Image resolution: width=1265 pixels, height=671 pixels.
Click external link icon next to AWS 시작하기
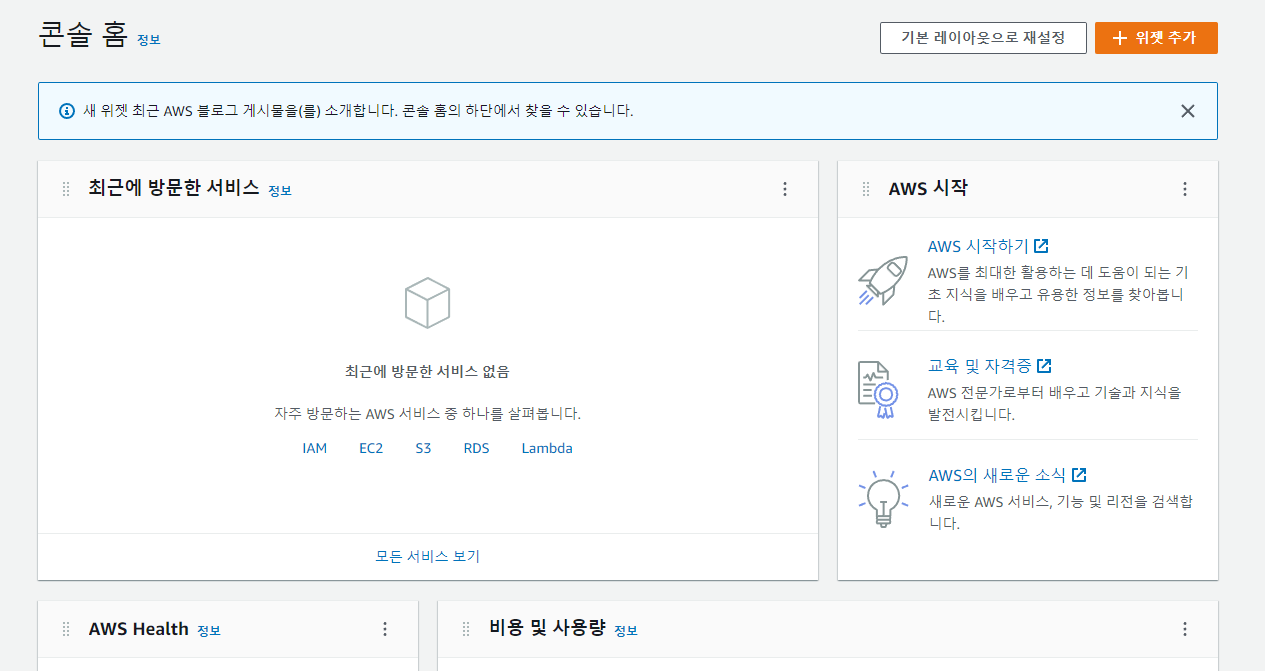[1041, 246]
